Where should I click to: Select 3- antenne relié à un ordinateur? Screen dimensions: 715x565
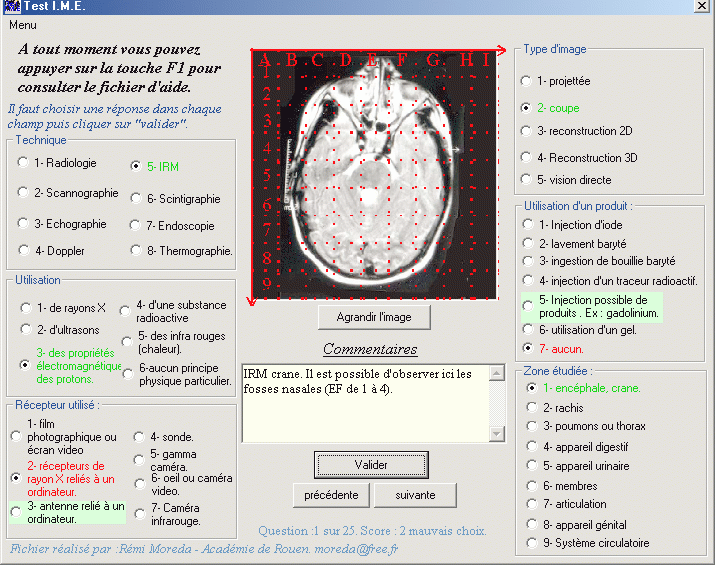tap(16, 512)
